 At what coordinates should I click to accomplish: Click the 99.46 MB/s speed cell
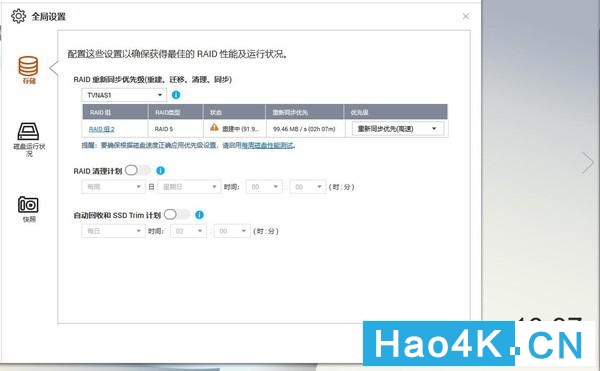click(x=304, y=129)
